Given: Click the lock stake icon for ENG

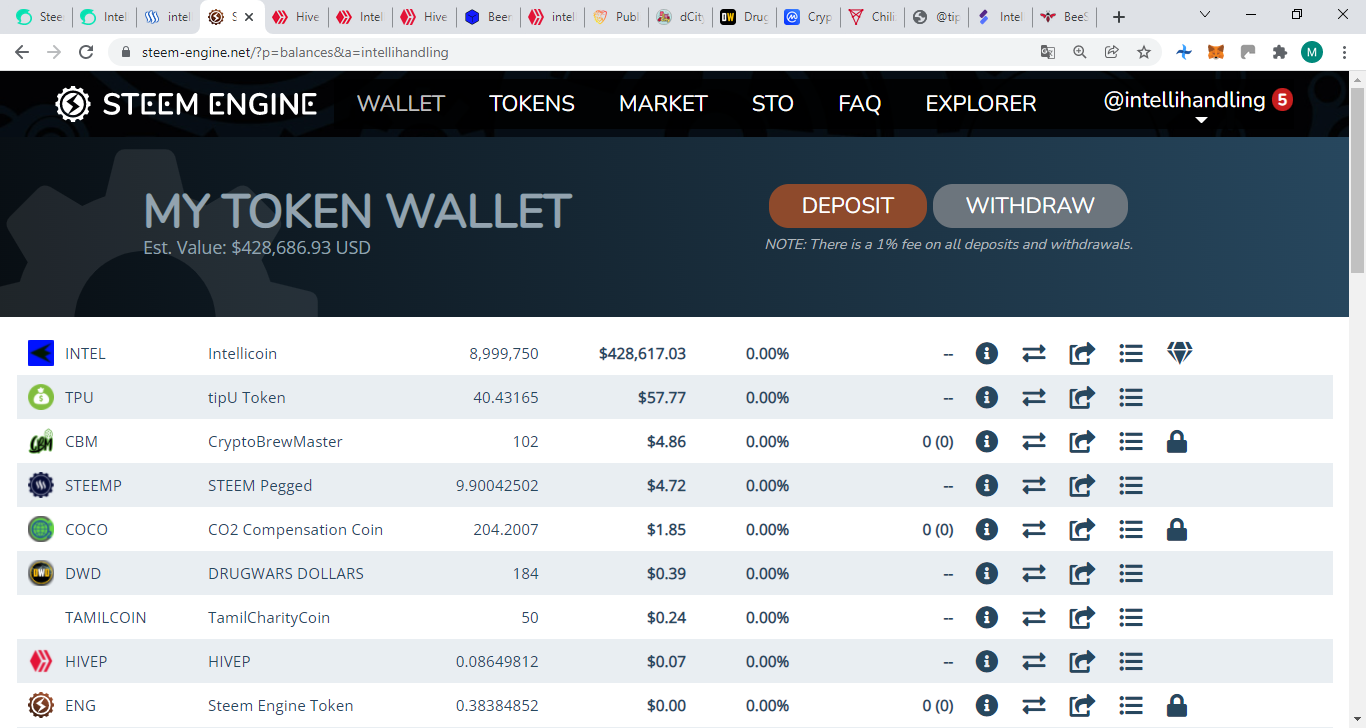Looking at the screenshot, I should click(x=1177, y=705).
